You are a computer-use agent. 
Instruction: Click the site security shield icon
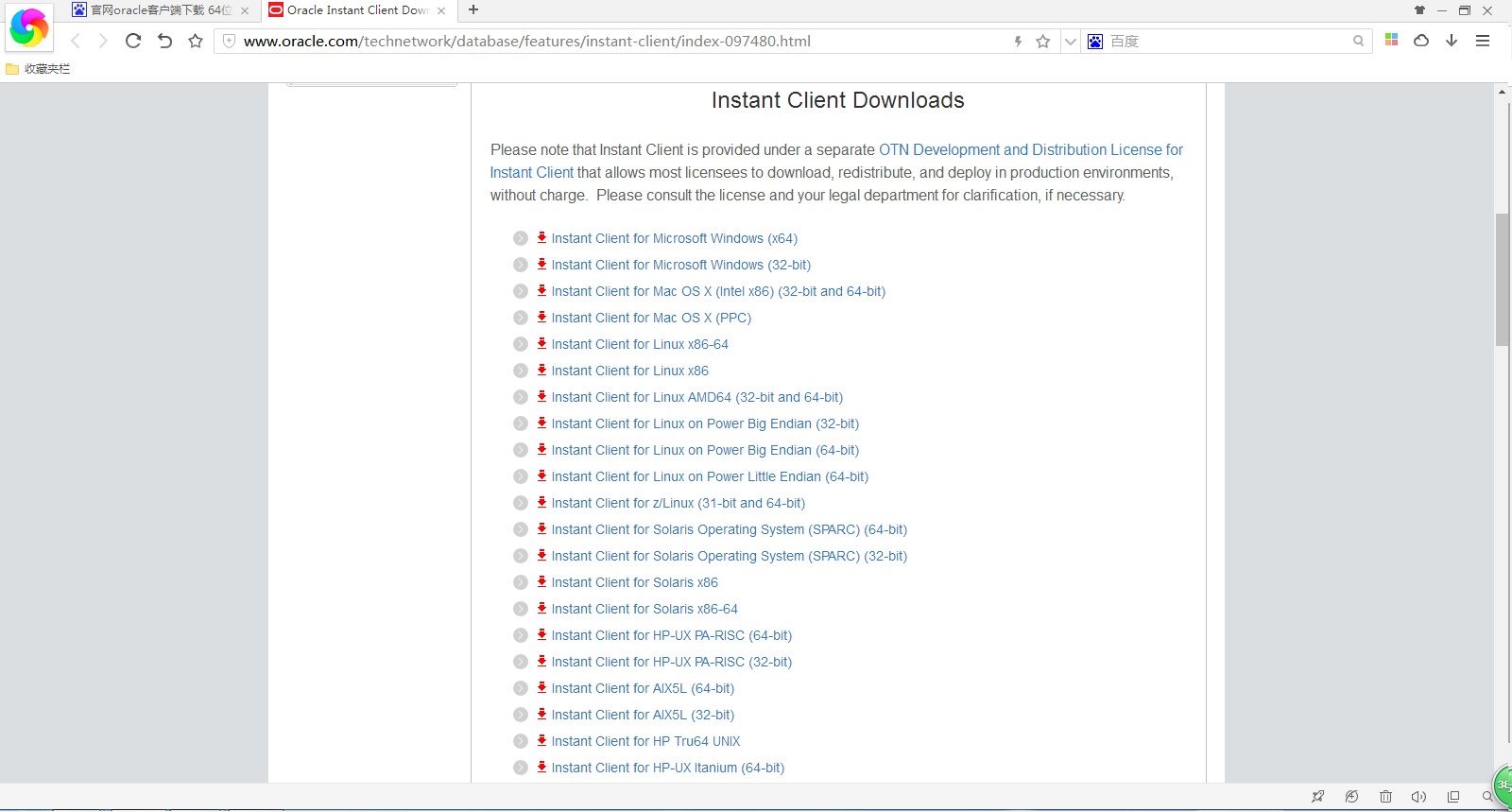[229, 41]
